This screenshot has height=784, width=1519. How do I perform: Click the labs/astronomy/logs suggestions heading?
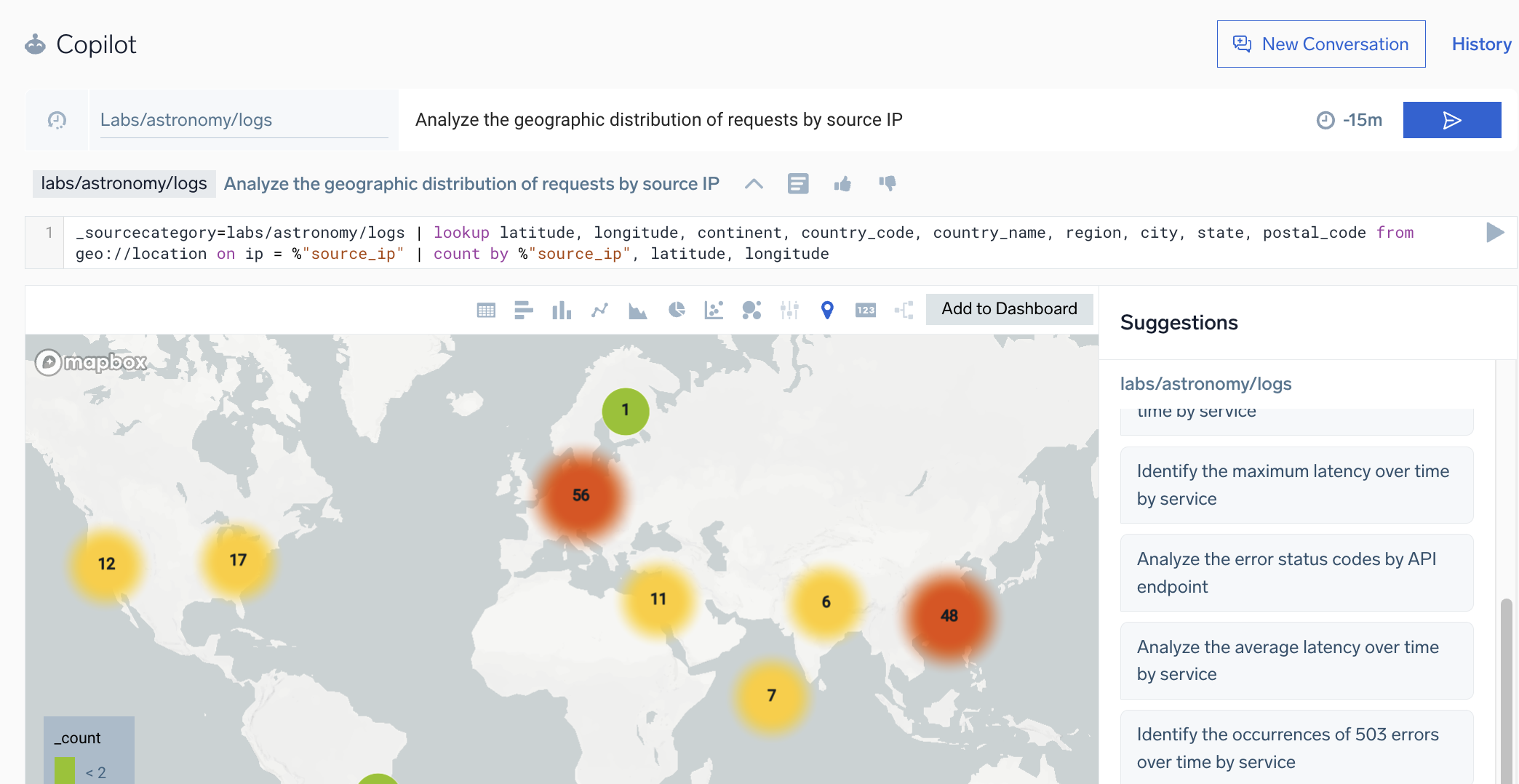[1205, 384]
